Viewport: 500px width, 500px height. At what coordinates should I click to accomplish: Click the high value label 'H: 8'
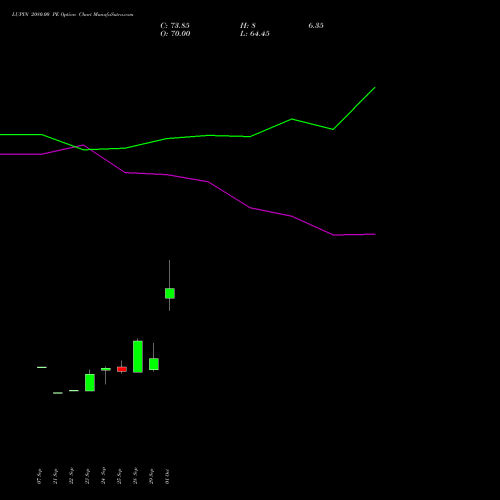(x=248, y=26)
